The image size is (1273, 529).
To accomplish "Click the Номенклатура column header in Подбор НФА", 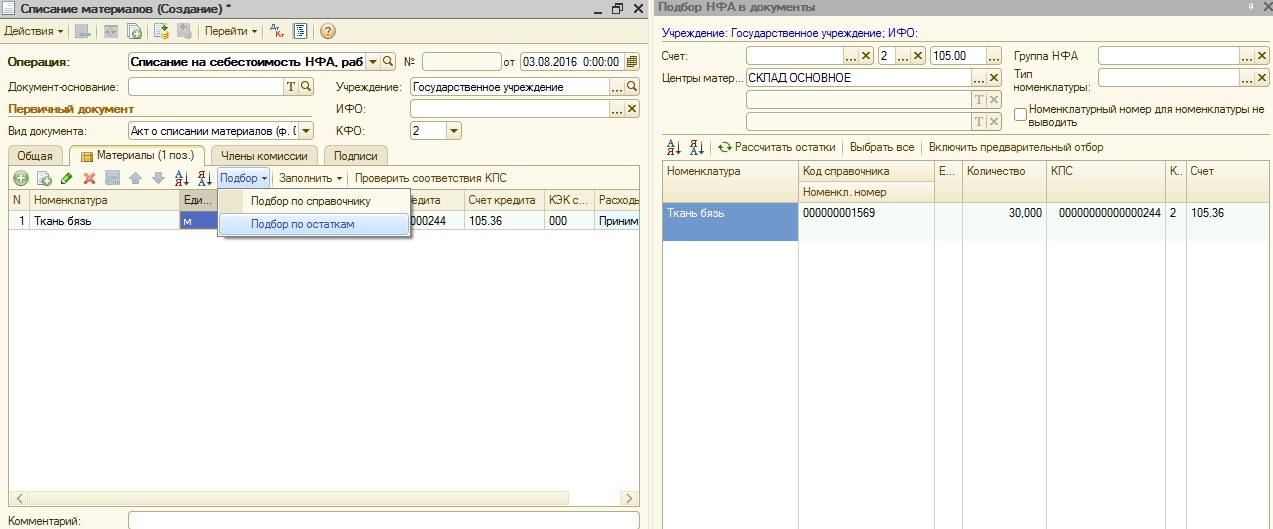I will (731, 181).
